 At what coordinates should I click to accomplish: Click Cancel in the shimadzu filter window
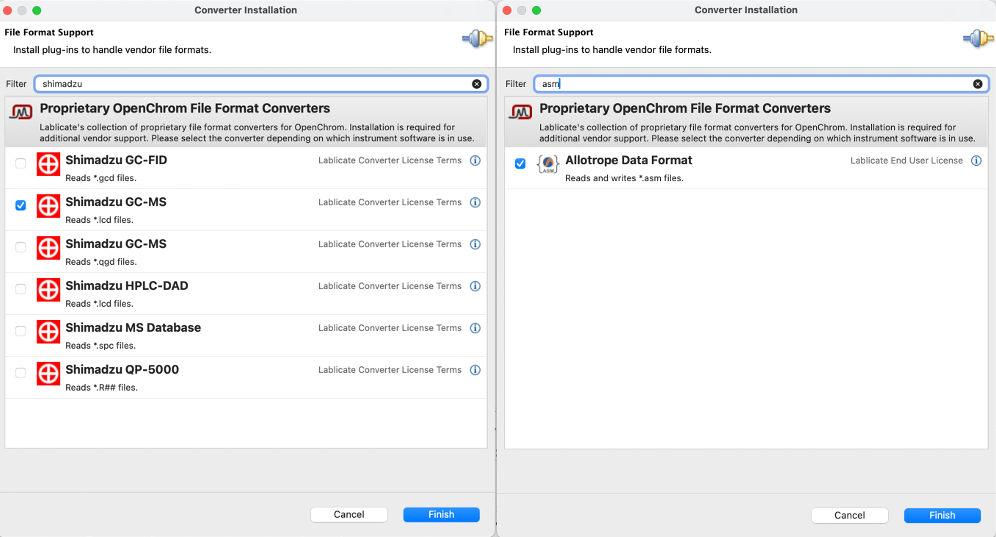pos(349,515)
